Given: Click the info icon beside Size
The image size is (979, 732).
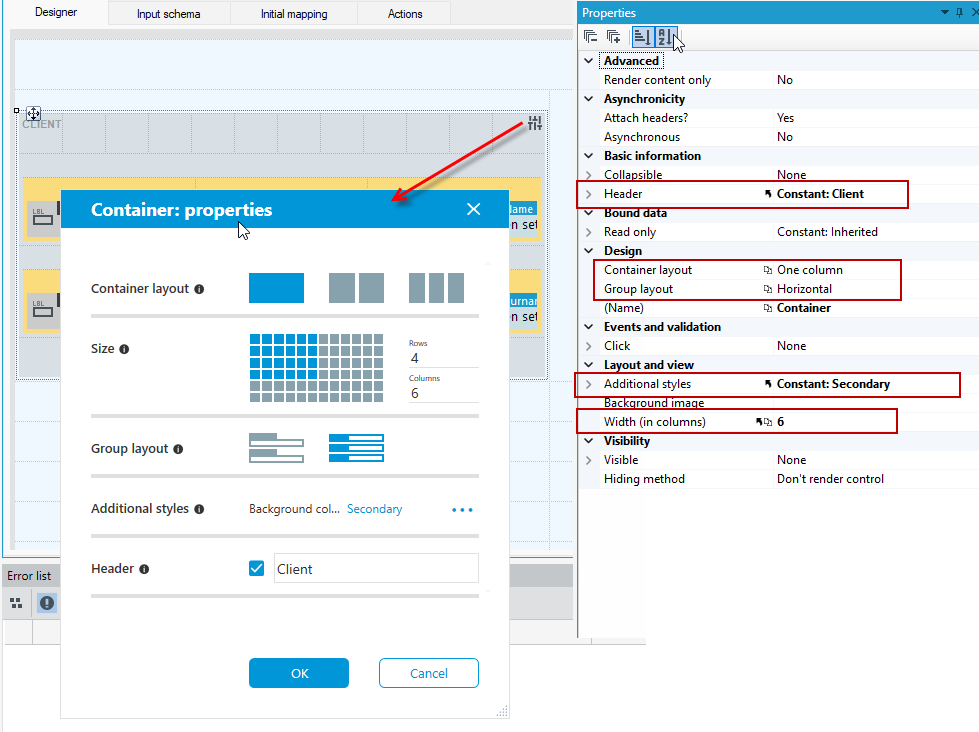Looking at the screenshot, I should [x=124, y=349].
